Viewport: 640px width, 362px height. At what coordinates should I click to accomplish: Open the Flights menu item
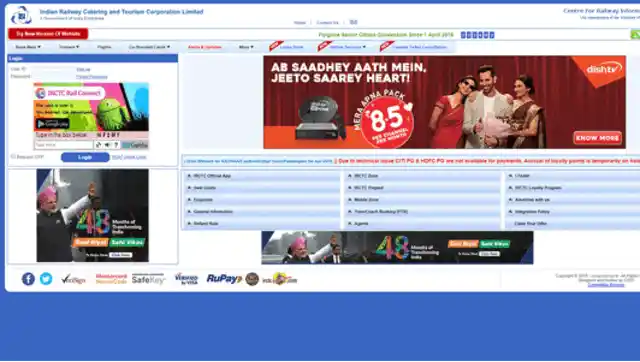[x=104, y=47]
